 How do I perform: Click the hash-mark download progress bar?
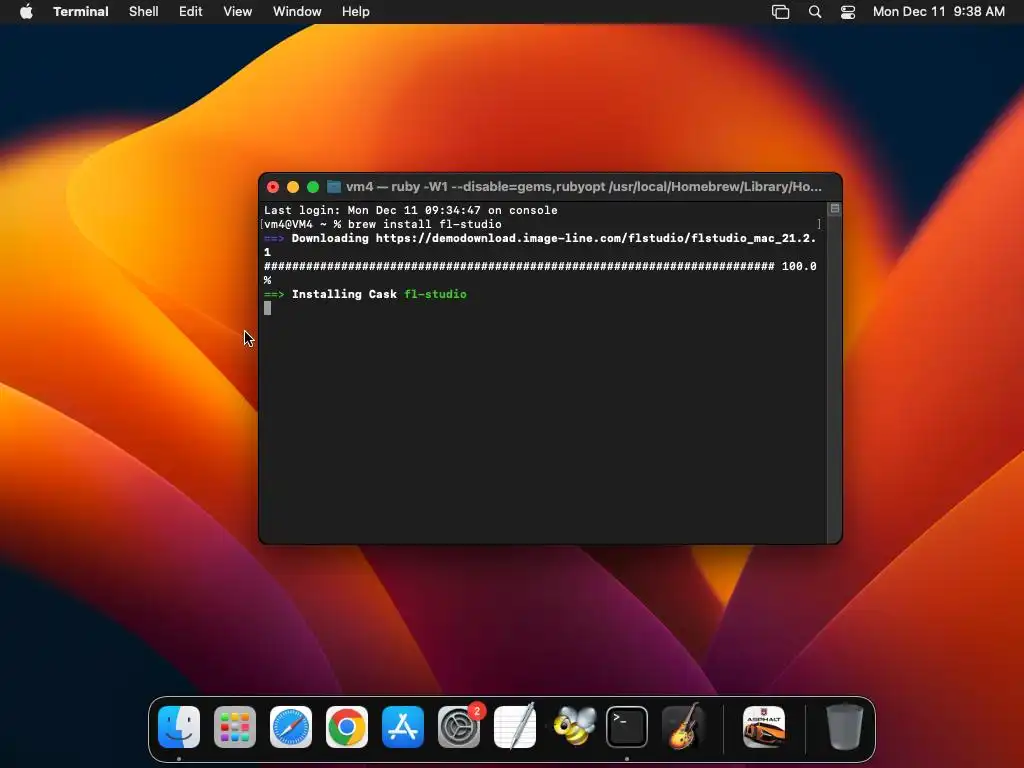tap(519, 266)
